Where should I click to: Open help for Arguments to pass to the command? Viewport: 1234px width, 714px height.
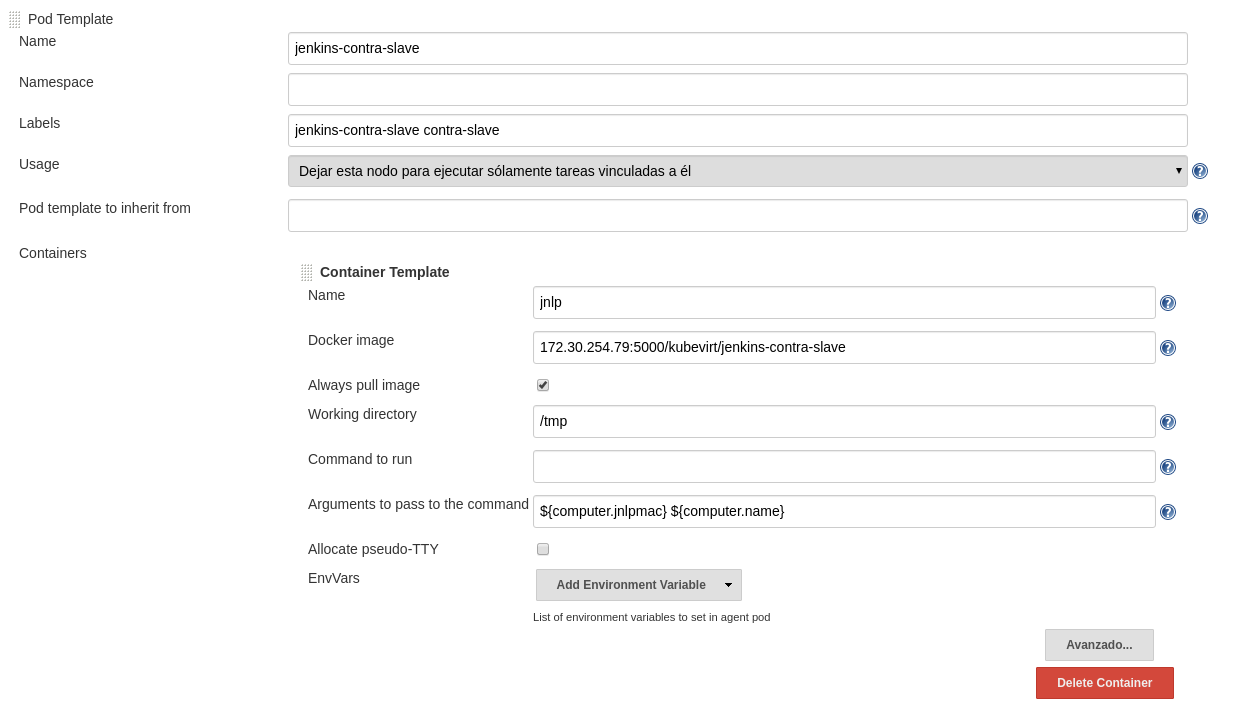pyautogui.click(x=1167, y=511)
